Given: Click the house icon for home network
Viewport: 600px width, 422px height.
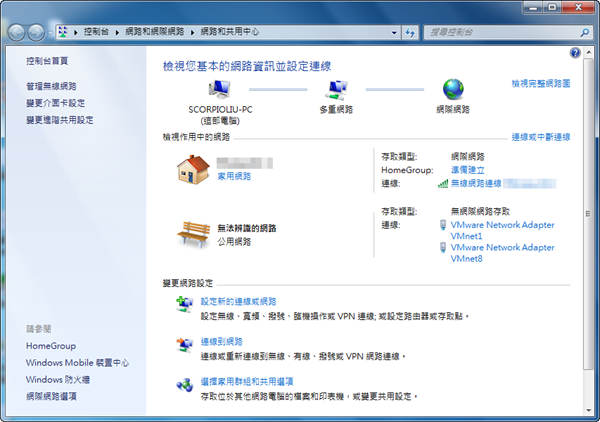Looking at the screenshot, I should pos(193,169).
